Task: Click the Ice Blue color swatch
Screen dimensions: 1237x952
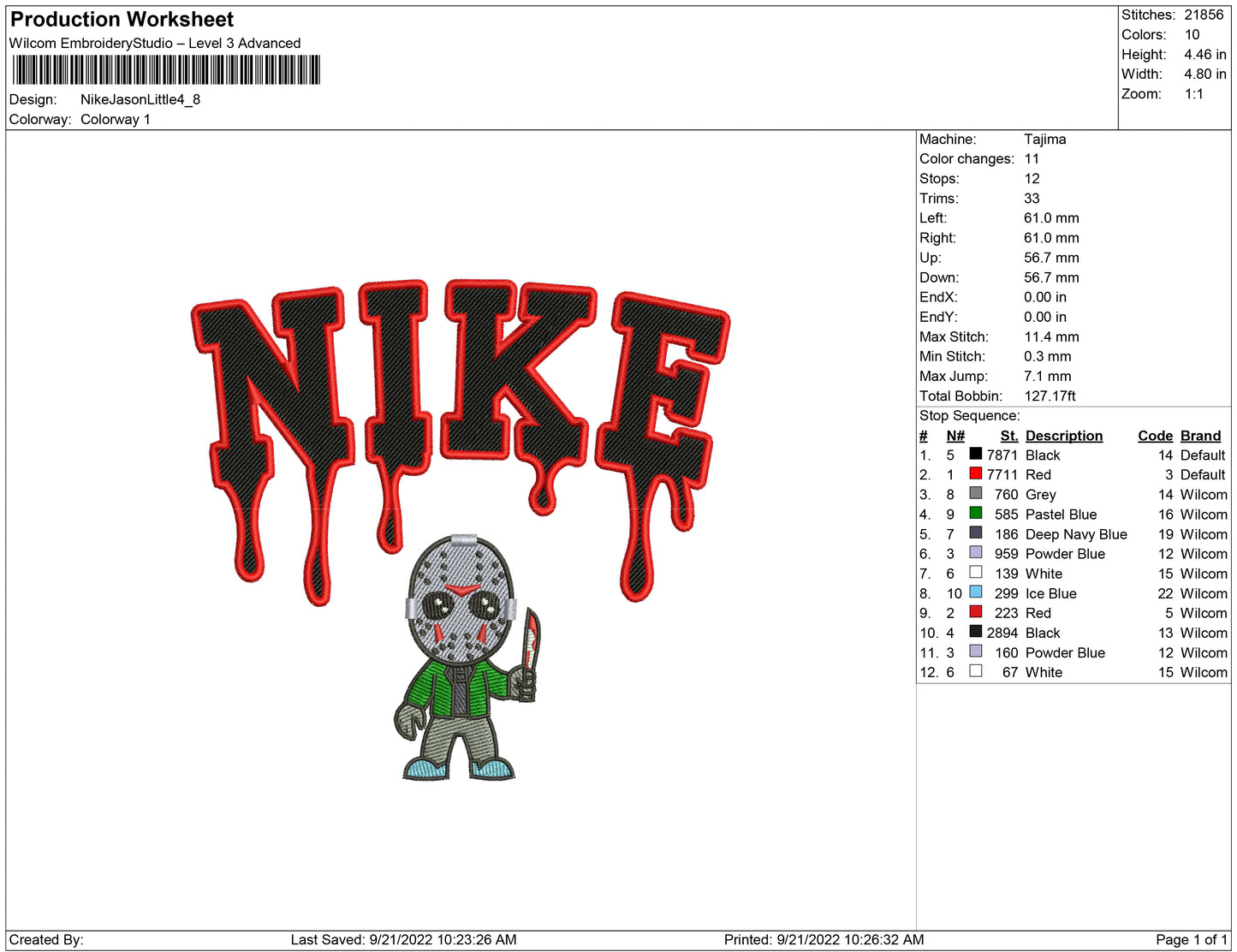Action: 975,592
